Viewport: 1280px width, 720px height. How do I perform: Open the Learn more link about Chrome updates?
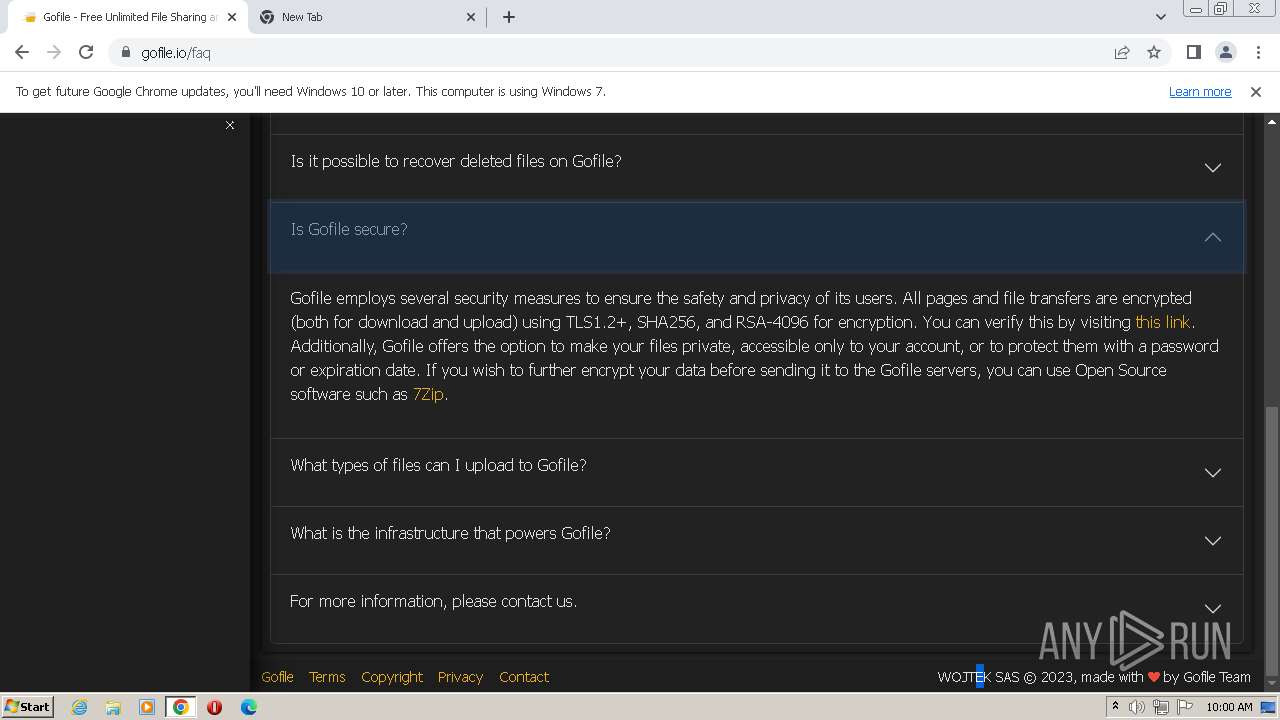1200,91
